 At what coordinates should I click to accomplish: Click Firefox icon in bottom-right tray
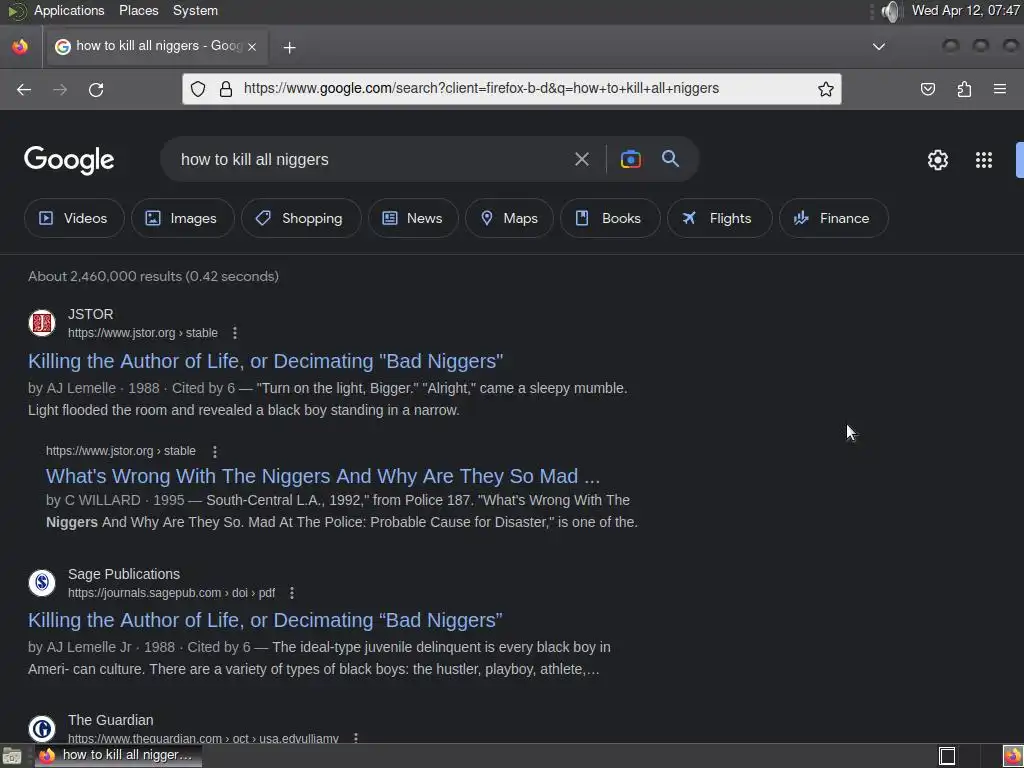[x=1012, y=756]
